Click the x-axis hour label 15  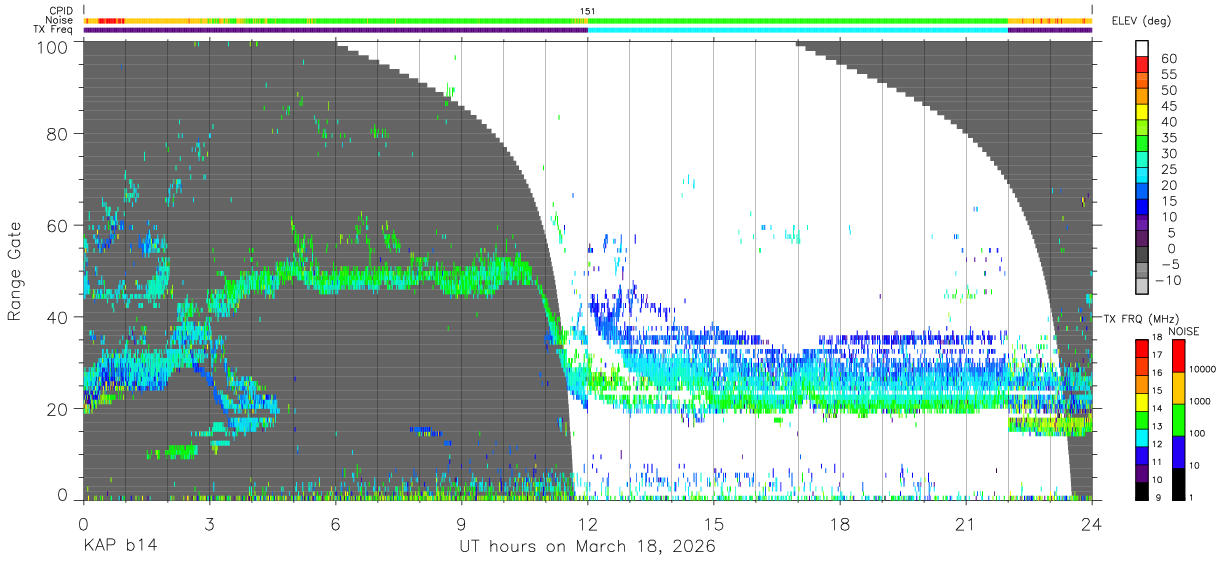pos(713,524)
